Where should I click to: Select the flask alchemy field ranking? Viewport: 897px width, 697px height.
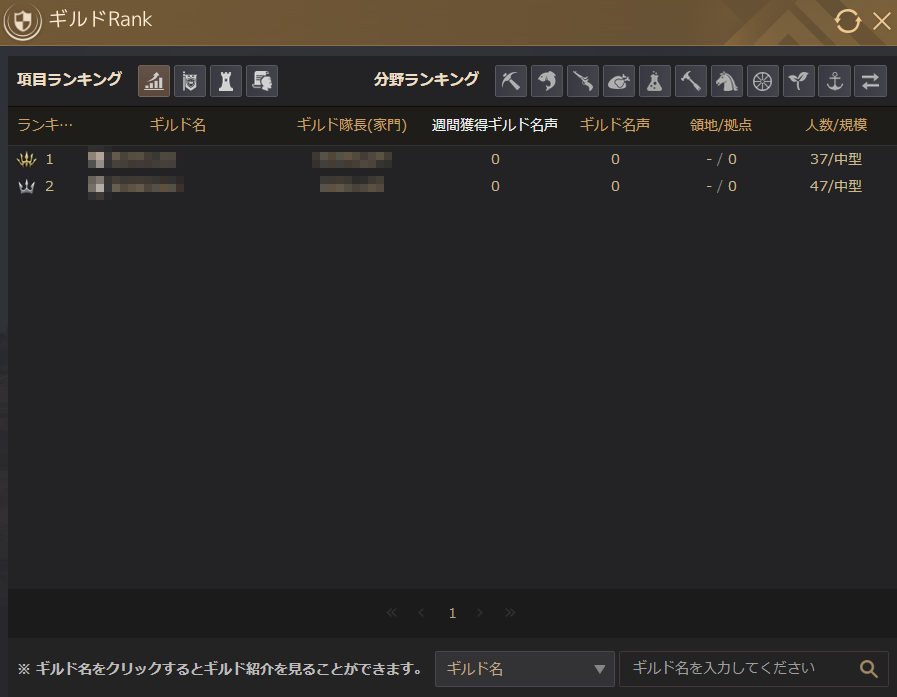pyautogui.click(x=655, y=81)
